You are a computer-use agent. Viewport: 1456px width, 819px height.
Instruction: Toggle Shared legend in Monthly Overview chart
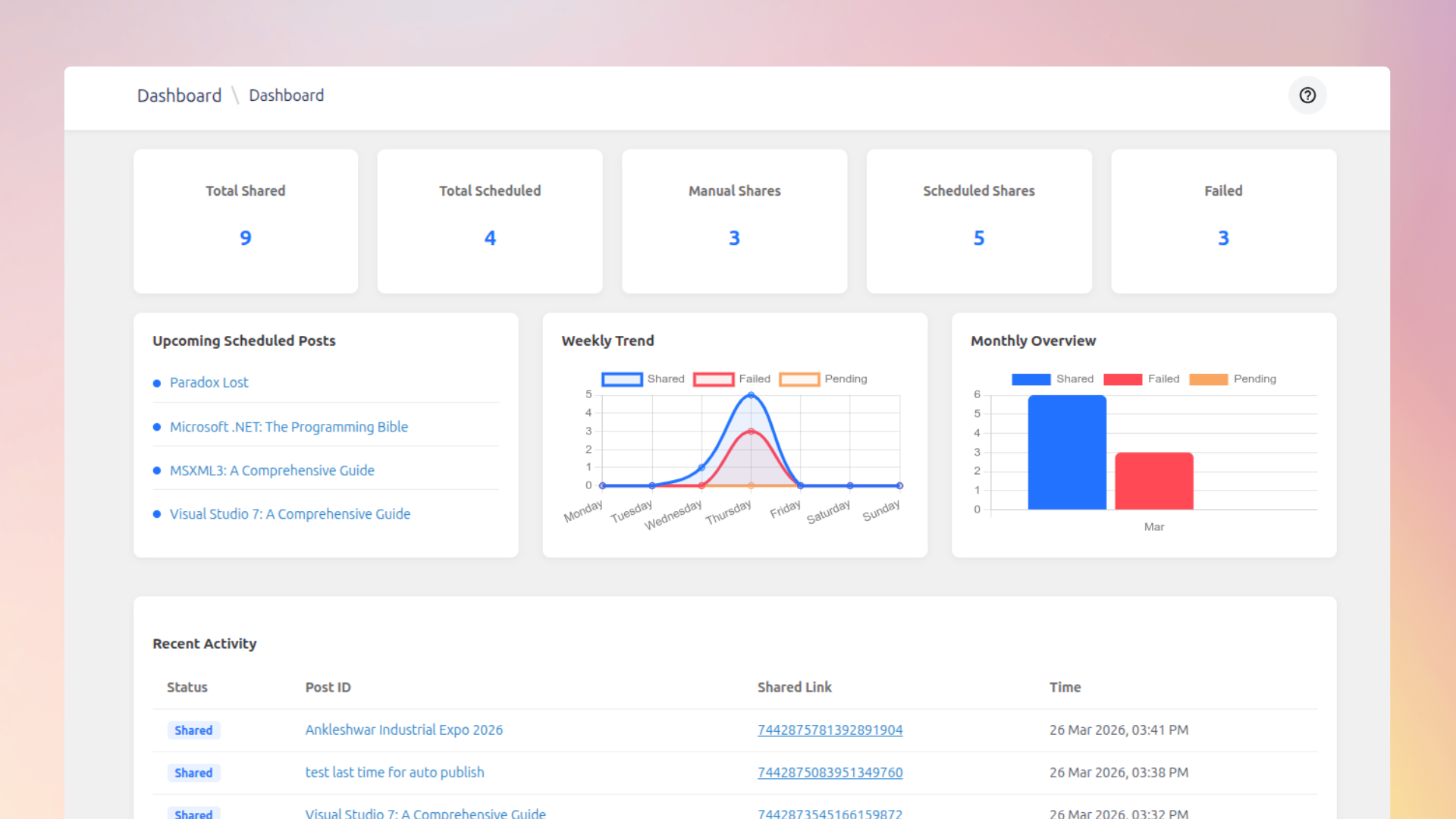pos(1053,379)
